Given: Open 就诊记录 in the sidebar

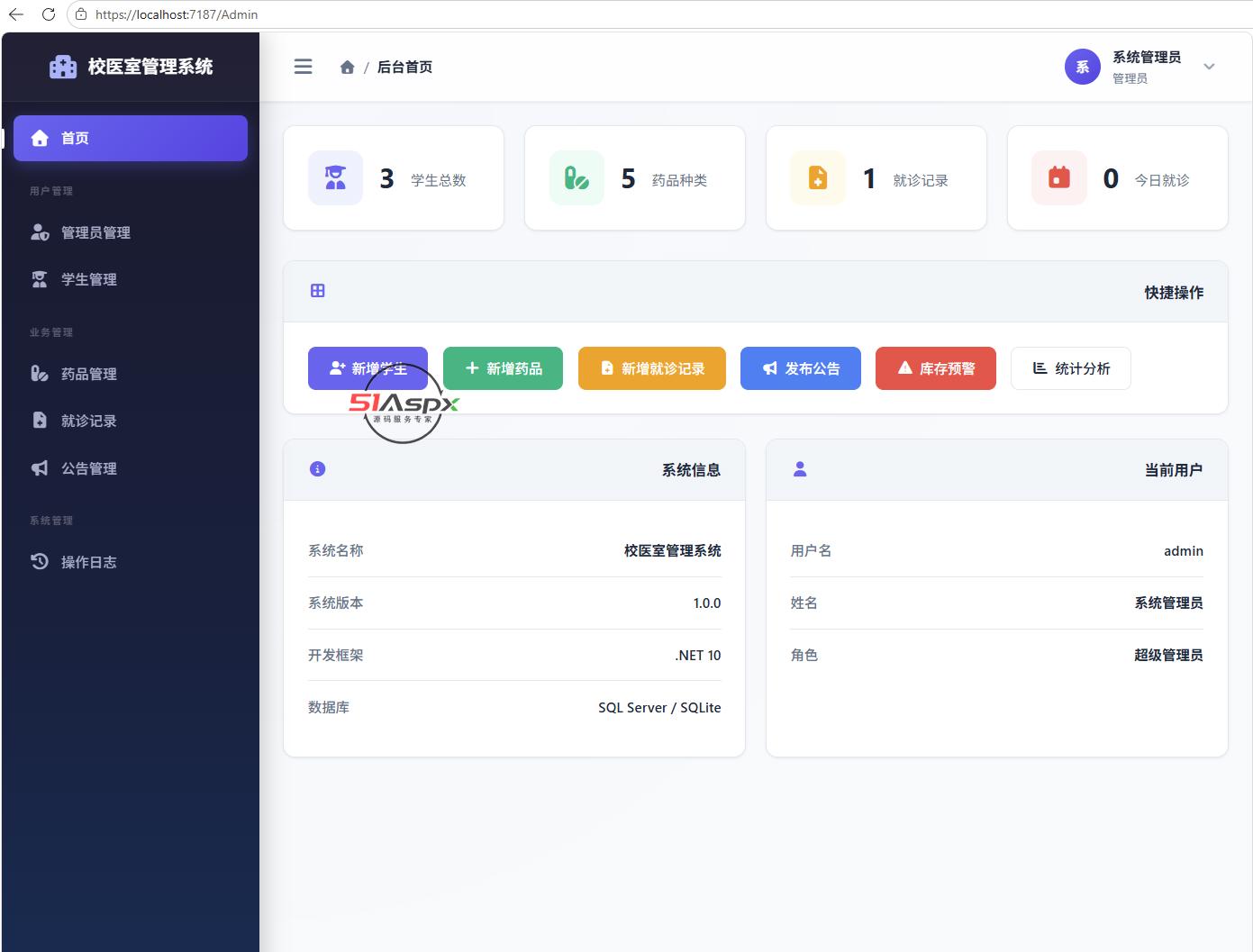Looking at the screenshot, I should click(131, 421).
